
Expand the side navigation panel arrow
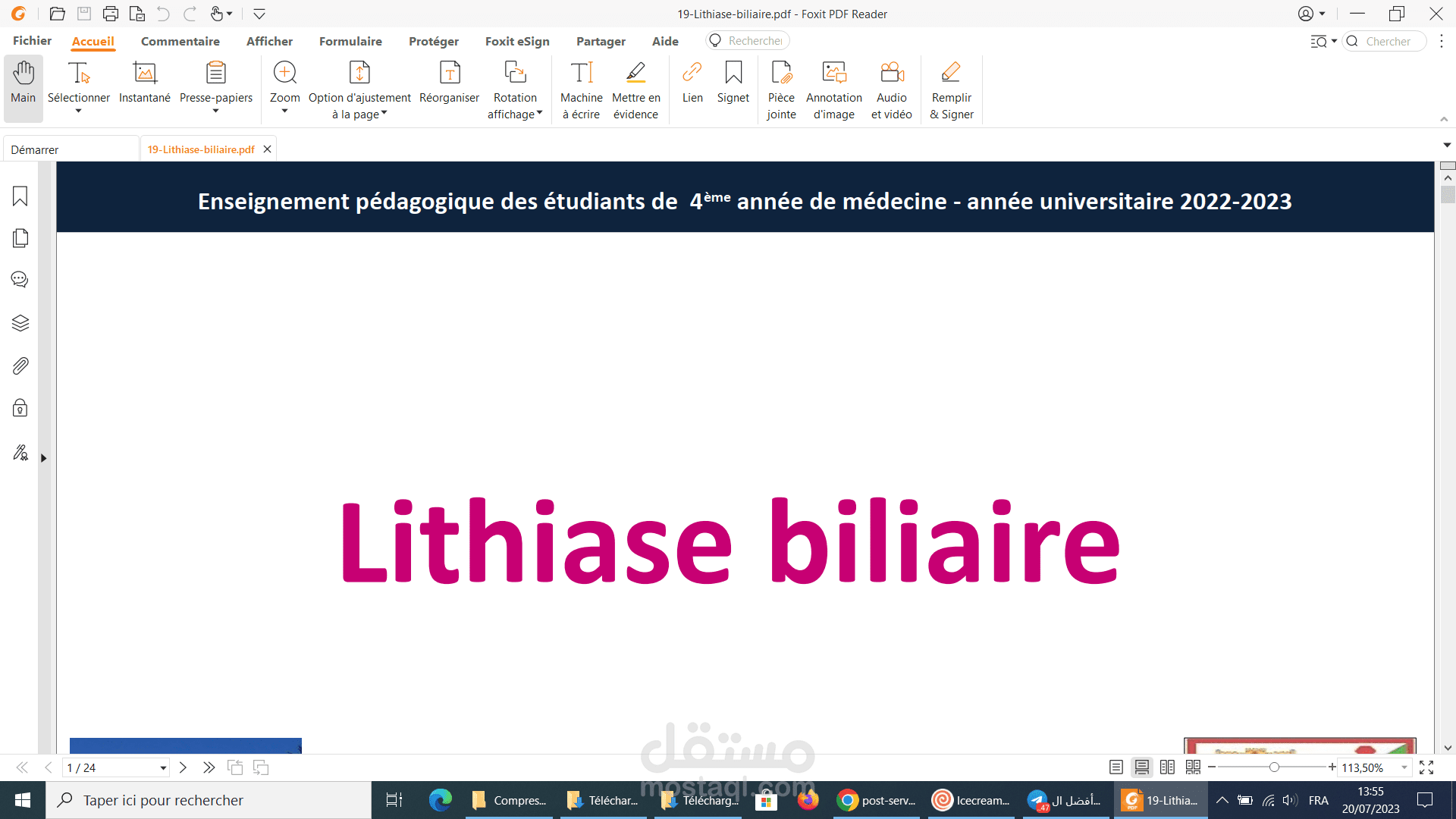(x=44, y=458)
